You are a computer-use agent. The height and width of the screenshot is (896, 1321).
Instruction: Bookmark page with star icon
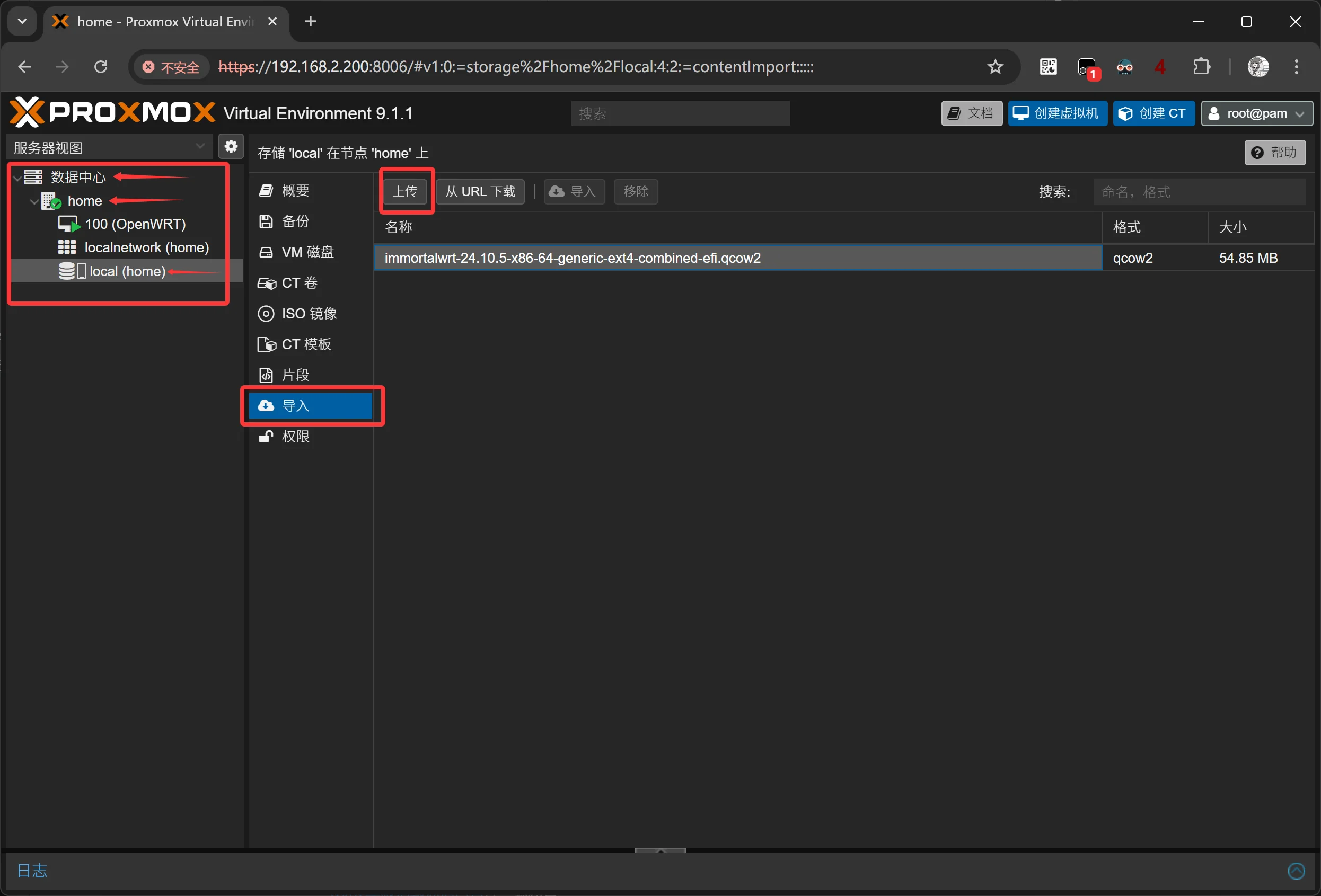995,67
